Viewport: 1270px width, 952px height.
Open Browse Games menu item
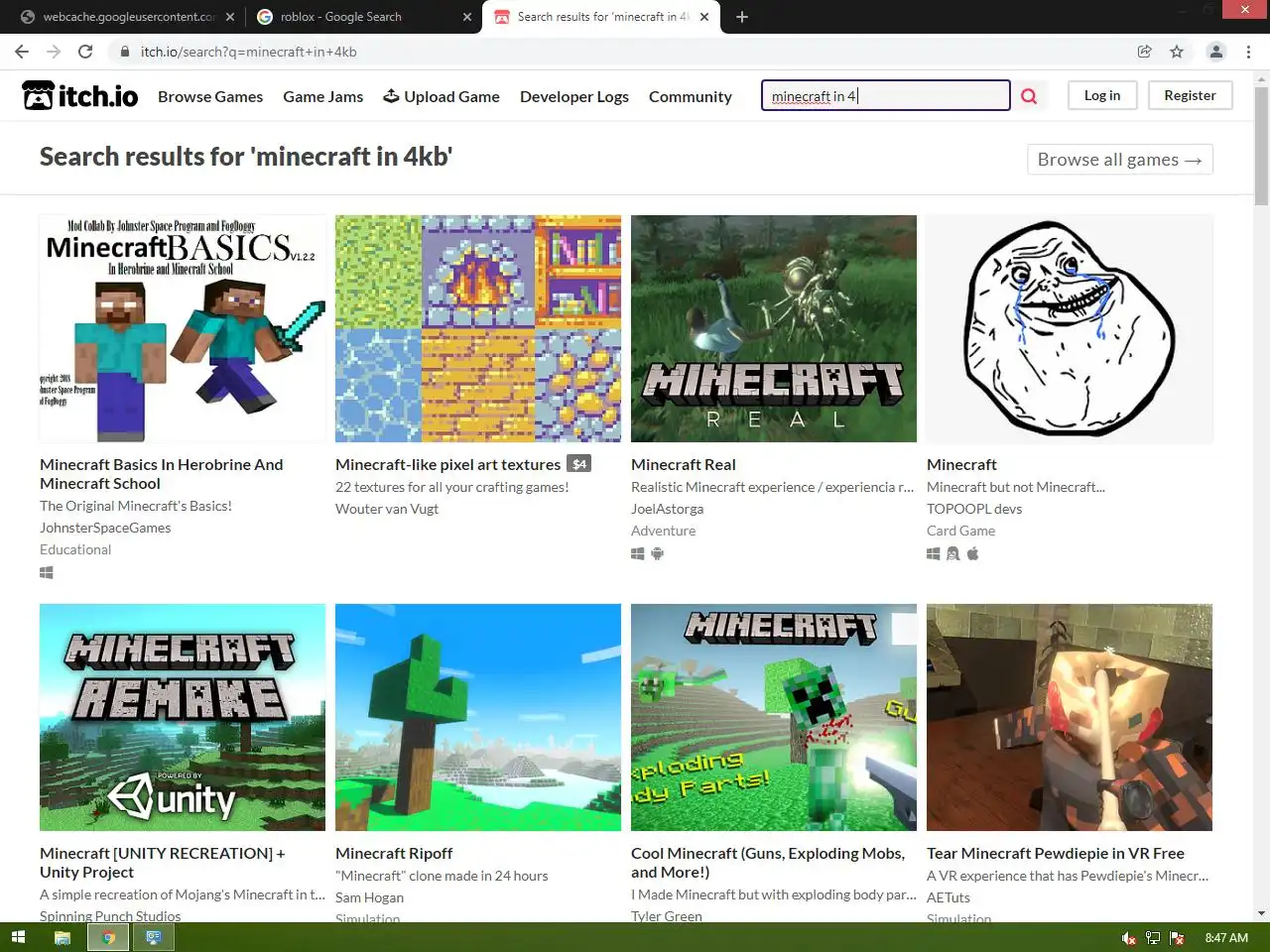pyautogui.click(x=210, y=96)
